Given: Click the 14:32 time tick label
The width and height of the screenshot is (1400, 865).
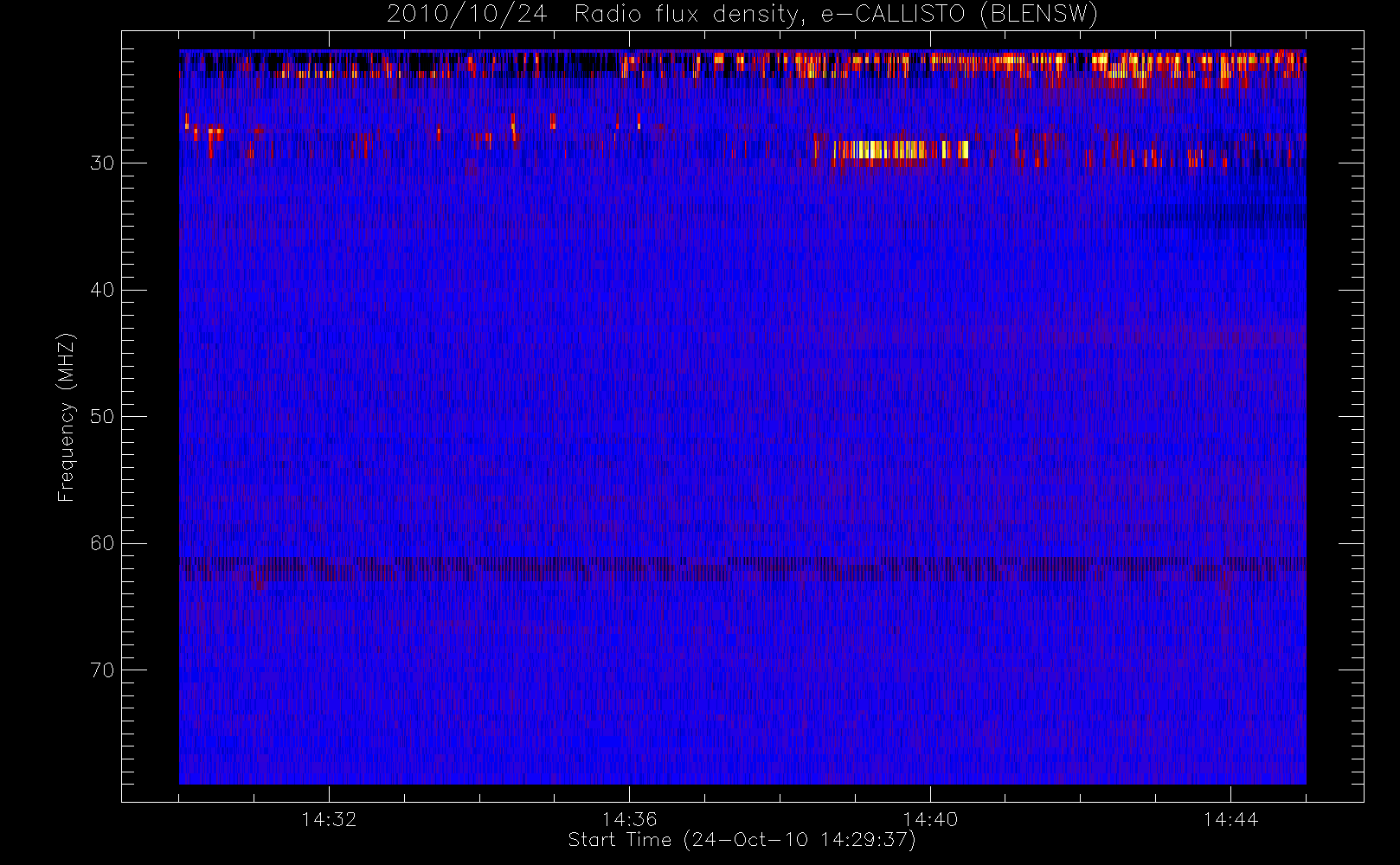Looking at the screenshot, I should coord(329,819).
